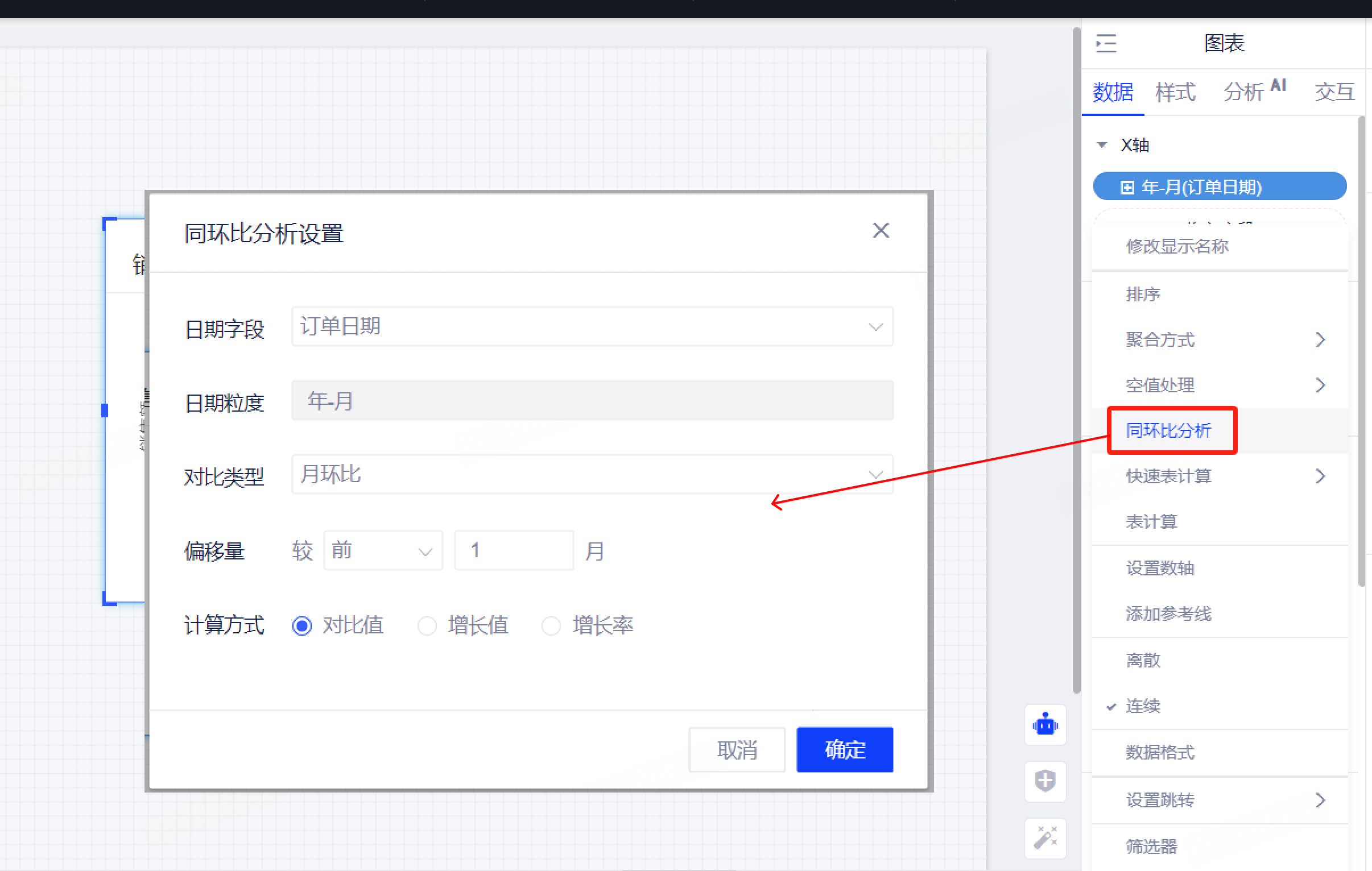1372x871 pixels.
Task: Select the 增长值 radio button
Action: 427,625
